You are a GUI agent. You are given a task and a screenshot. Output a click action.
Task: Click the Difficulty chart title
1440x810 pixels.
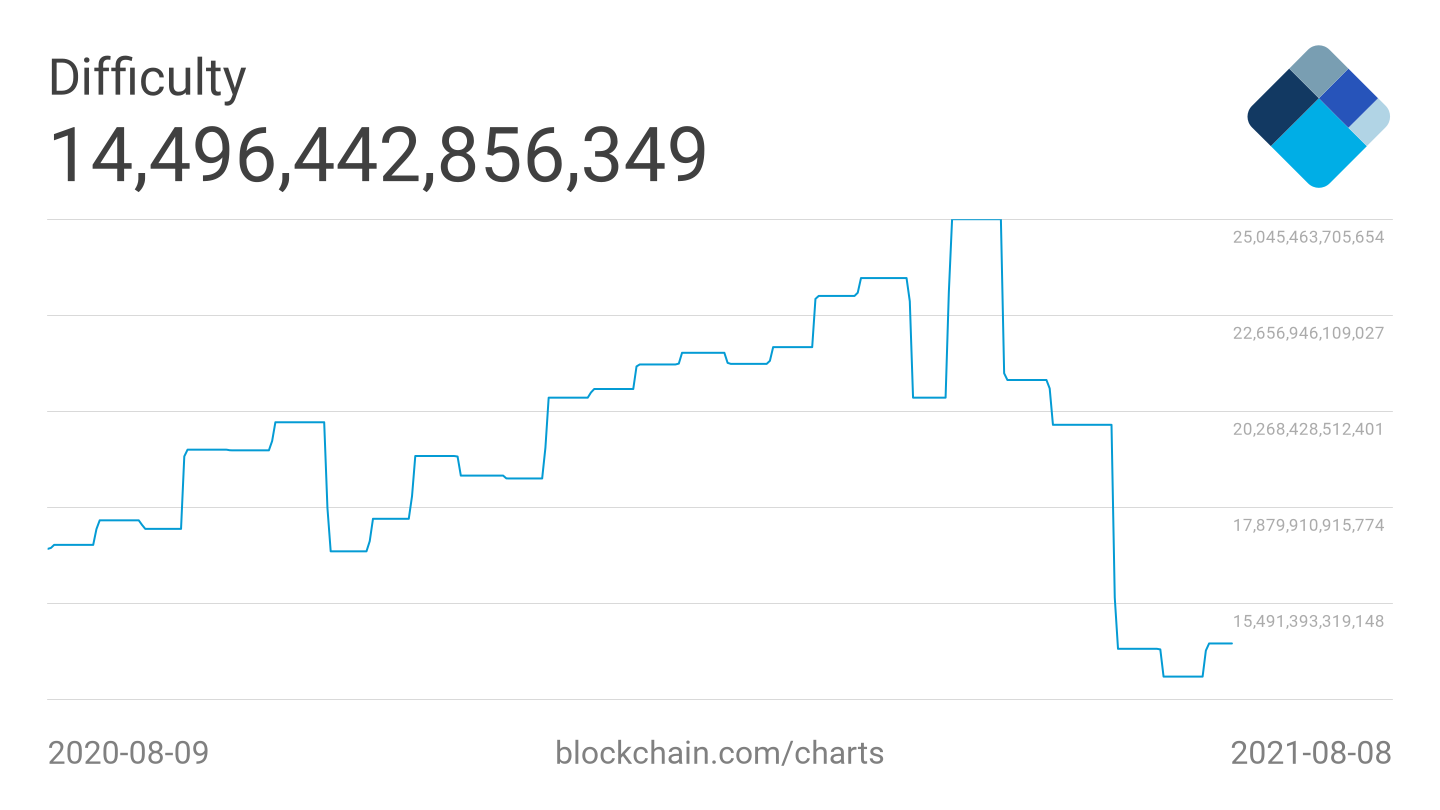147,78
